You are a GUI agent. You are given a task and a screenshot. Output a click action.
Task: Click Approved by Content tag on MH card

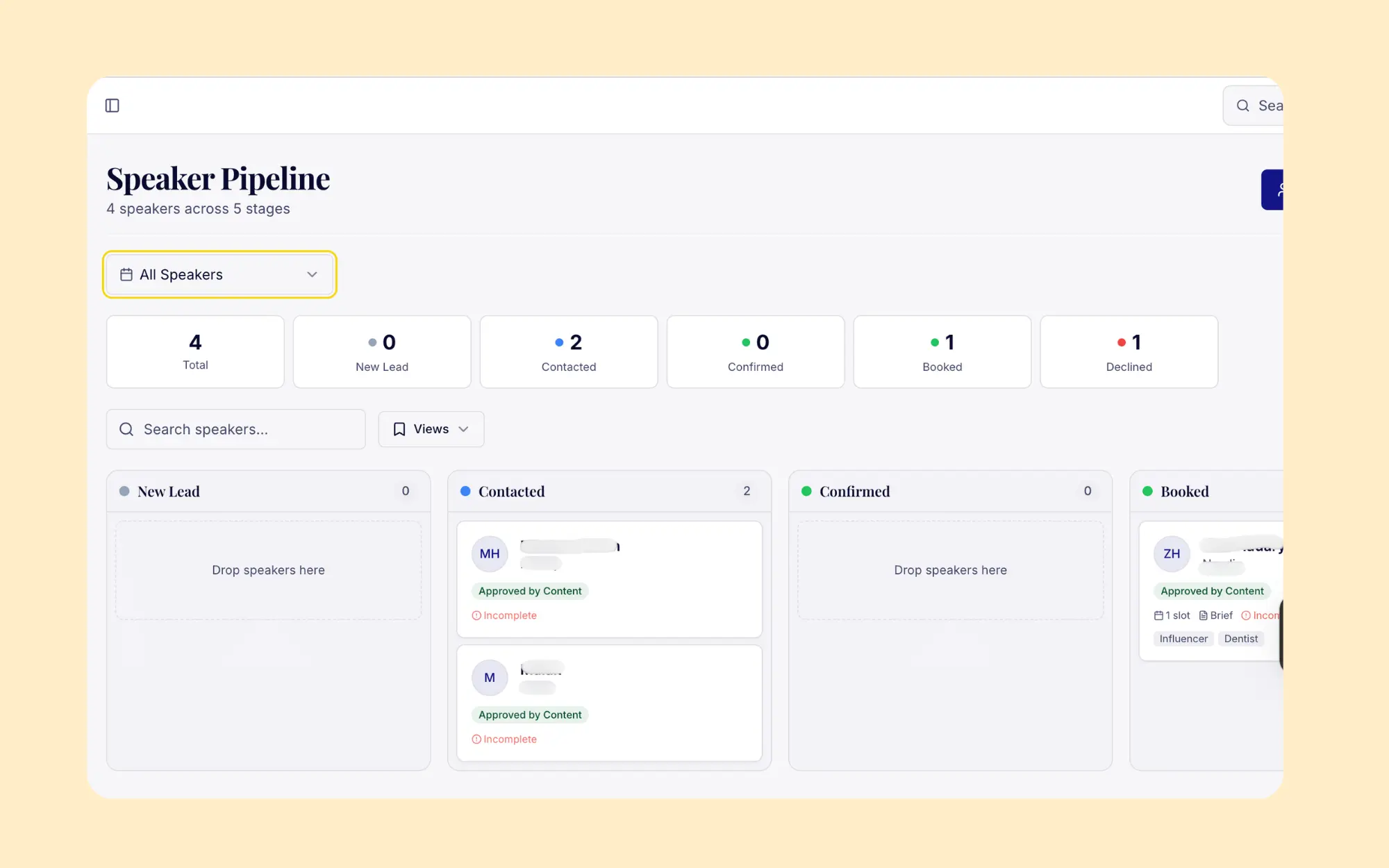pos(530,591)
